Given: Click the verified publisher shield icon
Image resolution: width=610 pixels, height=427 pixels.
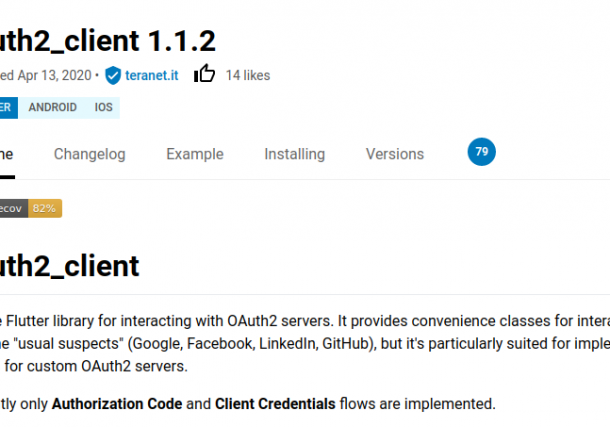Looking at the screenshot, I should pos(113,75).
